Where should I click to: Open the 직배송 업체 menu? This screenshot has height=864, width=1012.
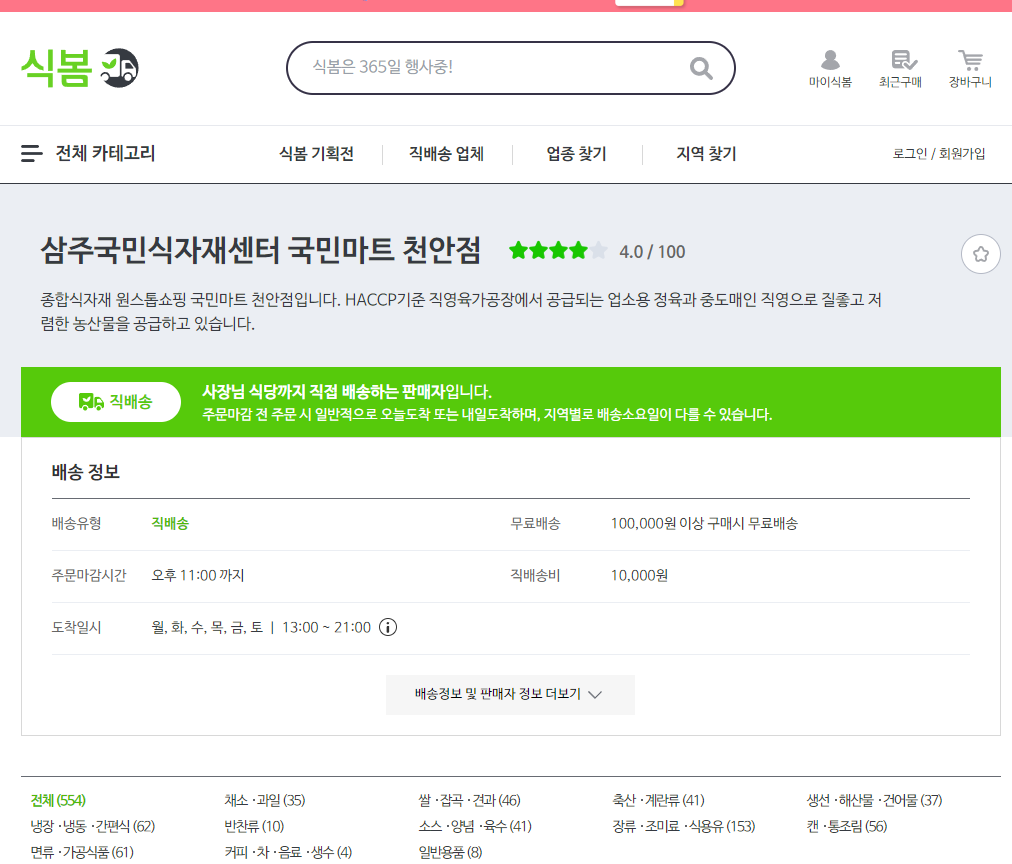pos(447,154)
